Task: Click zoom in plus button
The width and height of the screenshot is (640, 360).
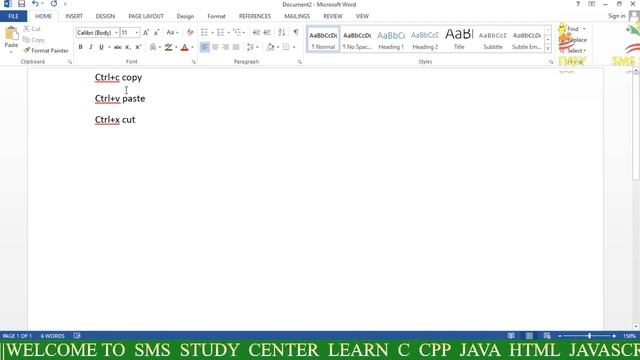Action: click(614, 336)
